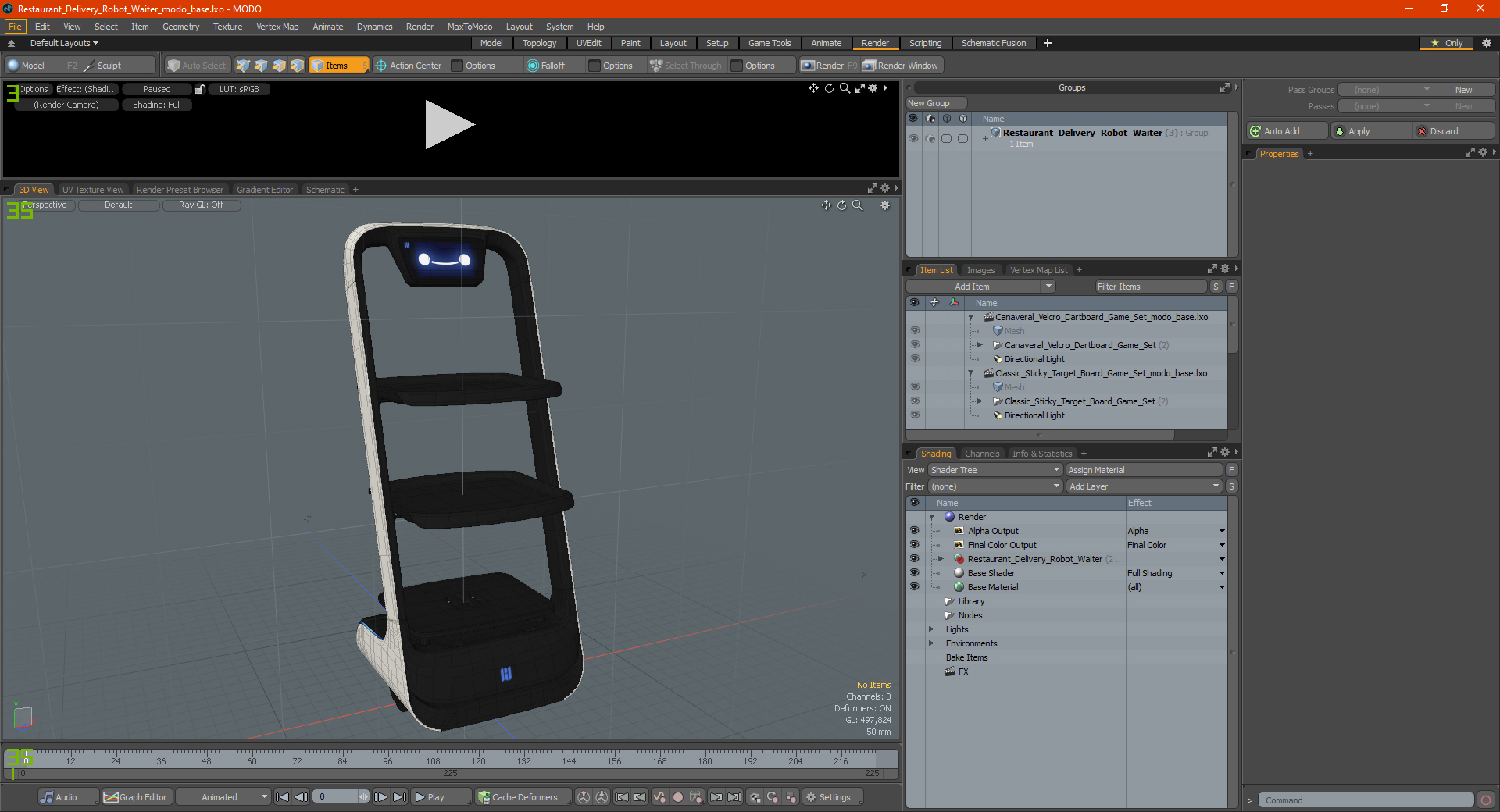Activate the Items selection mode
Image resolution: width=1500 pixels, height=812 pixels.
(x=337, y=66)
